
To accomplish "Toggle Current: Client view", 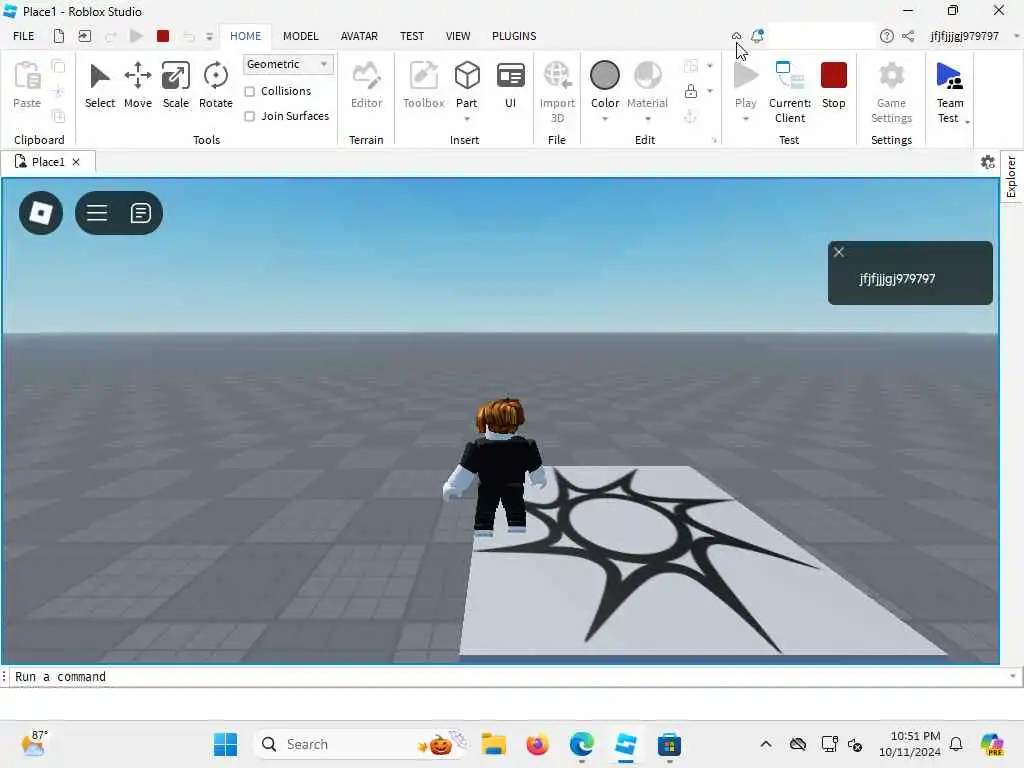I will point(790,92).
